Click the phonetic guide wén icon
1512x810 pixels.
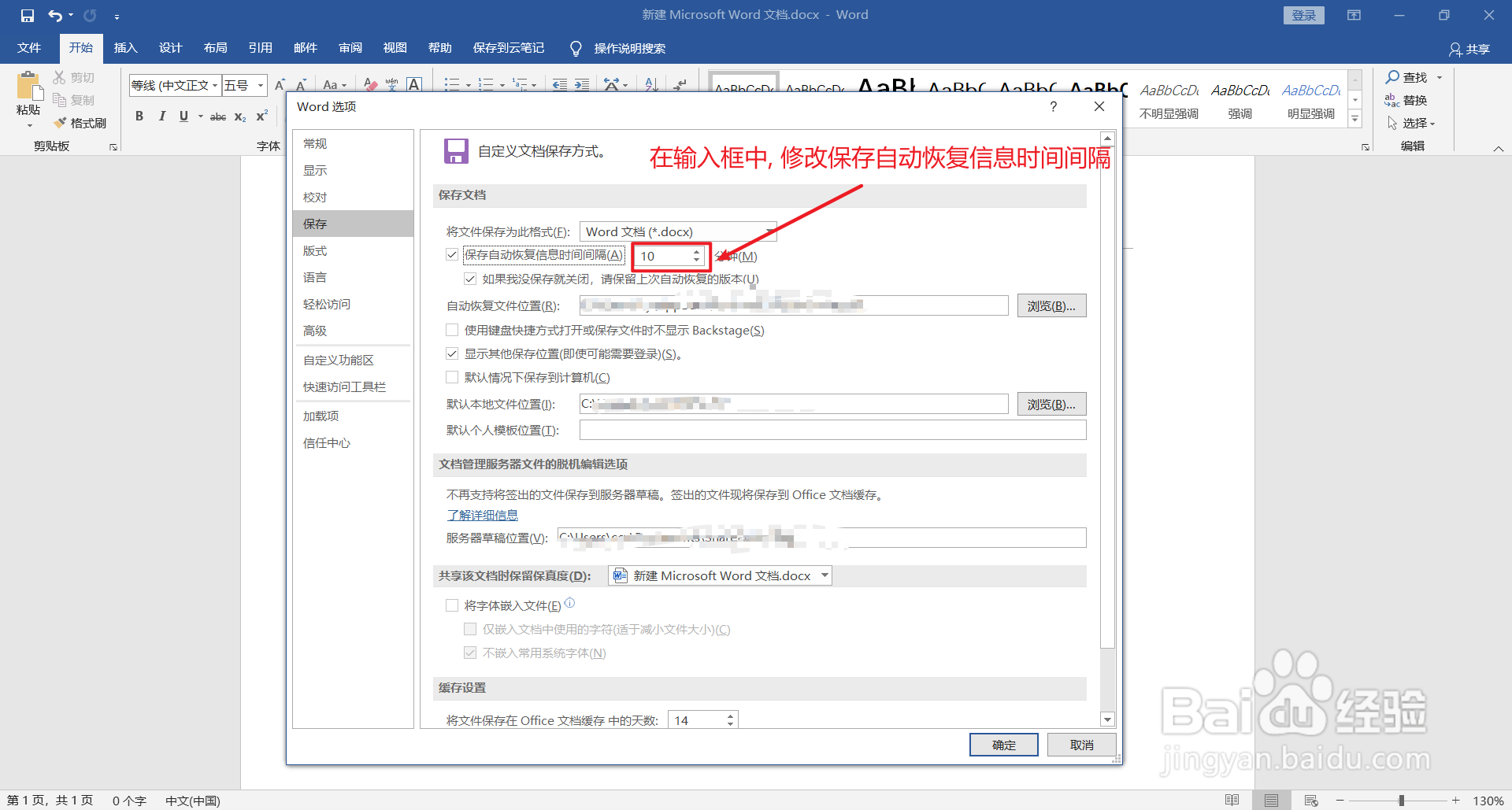[x=392, y=85]
